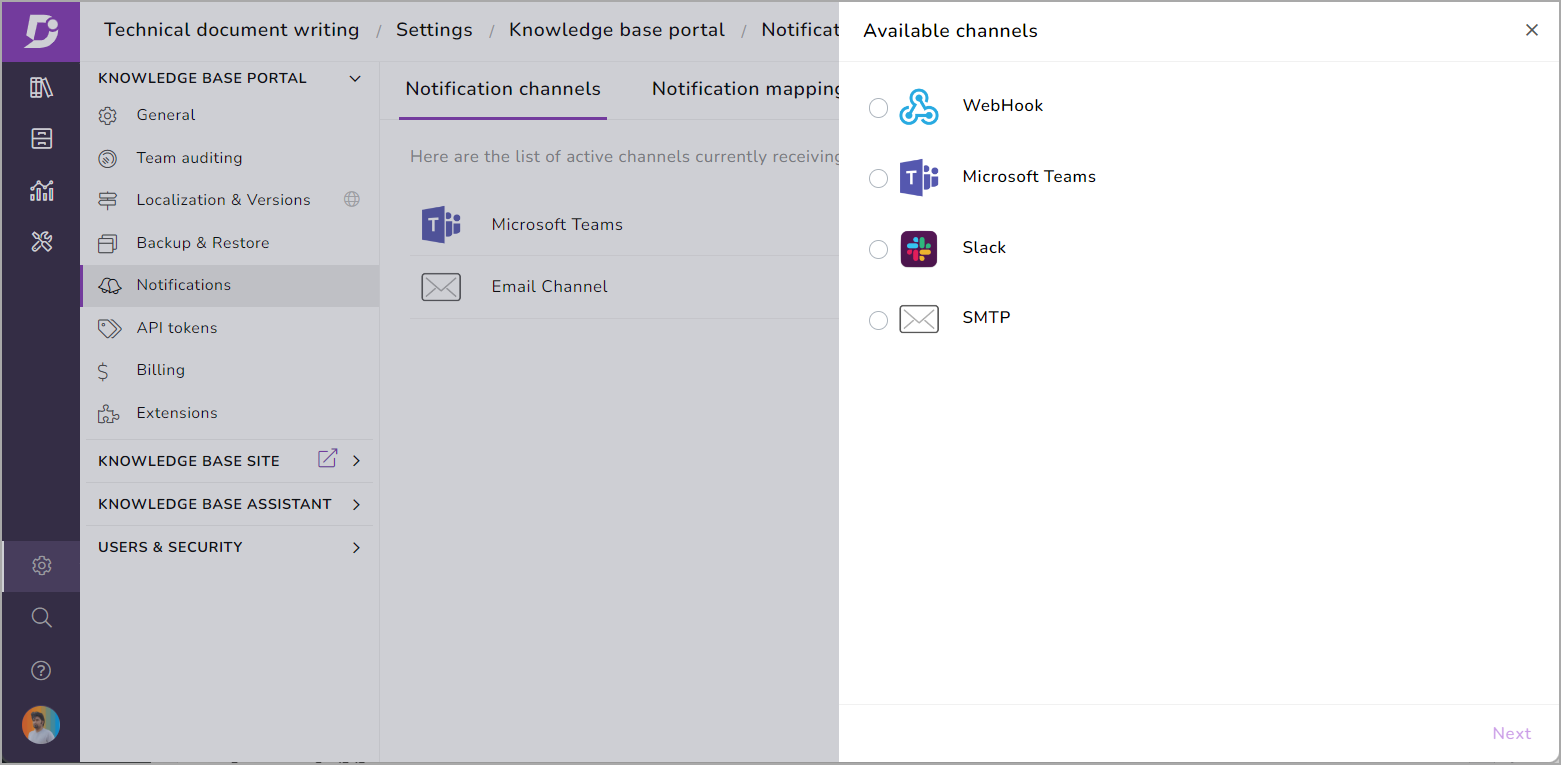Click the Microsoft Teams logo in active channels list

point(441,224)
